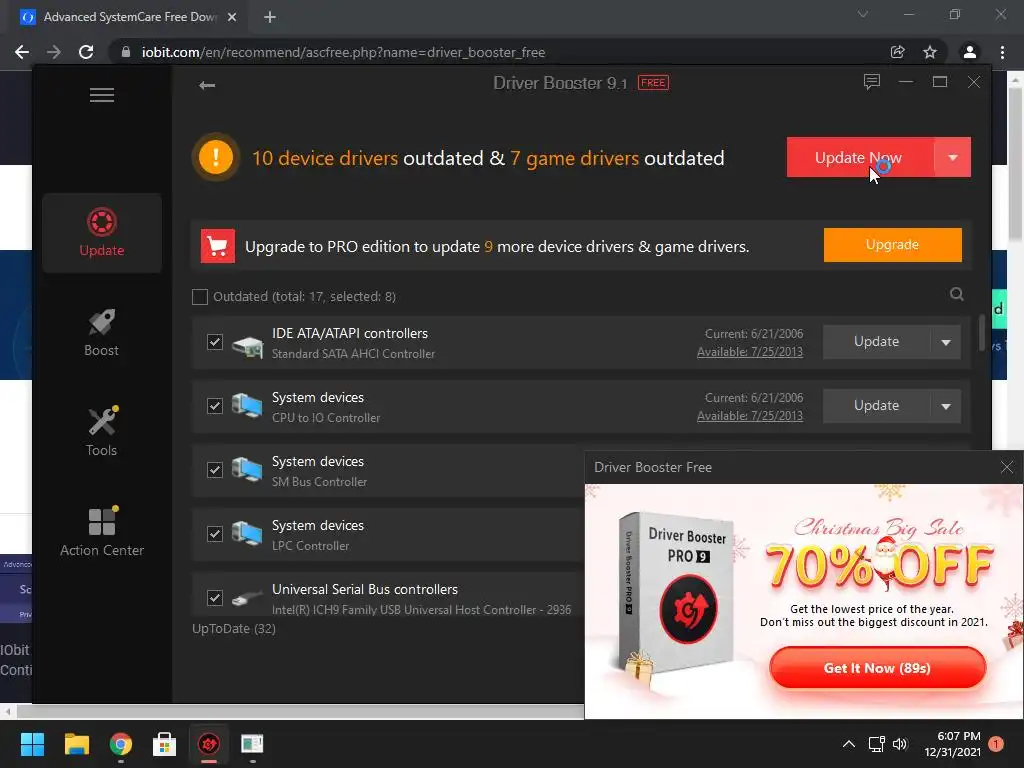Image resolution: width=1024 pixels, height=768 pixels.
Task: Click the CPU to IO Controller device icon
Action: pos(247,406)
